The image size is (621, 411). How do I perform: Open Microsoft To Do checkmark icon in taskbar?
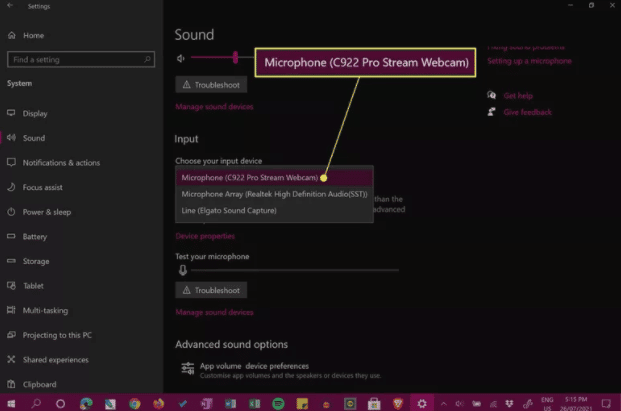point(183,403)
